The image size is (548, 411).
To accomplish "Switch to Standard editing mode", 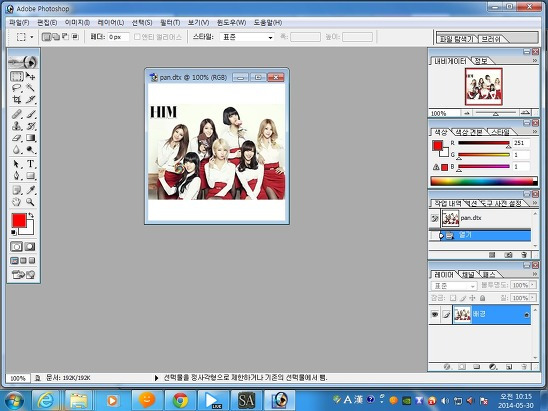I will 16,247.
